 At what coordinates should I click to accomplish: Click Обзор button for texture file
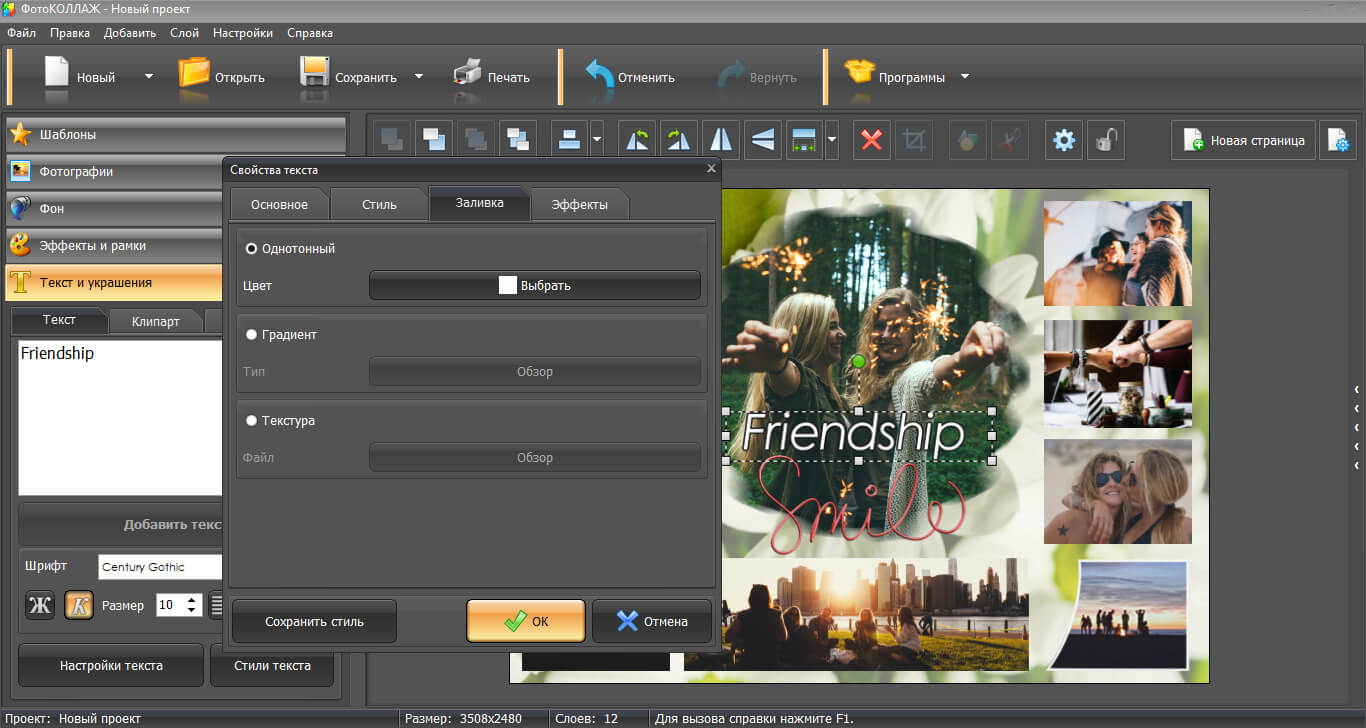pyautogui.click(x=534, y=457)
